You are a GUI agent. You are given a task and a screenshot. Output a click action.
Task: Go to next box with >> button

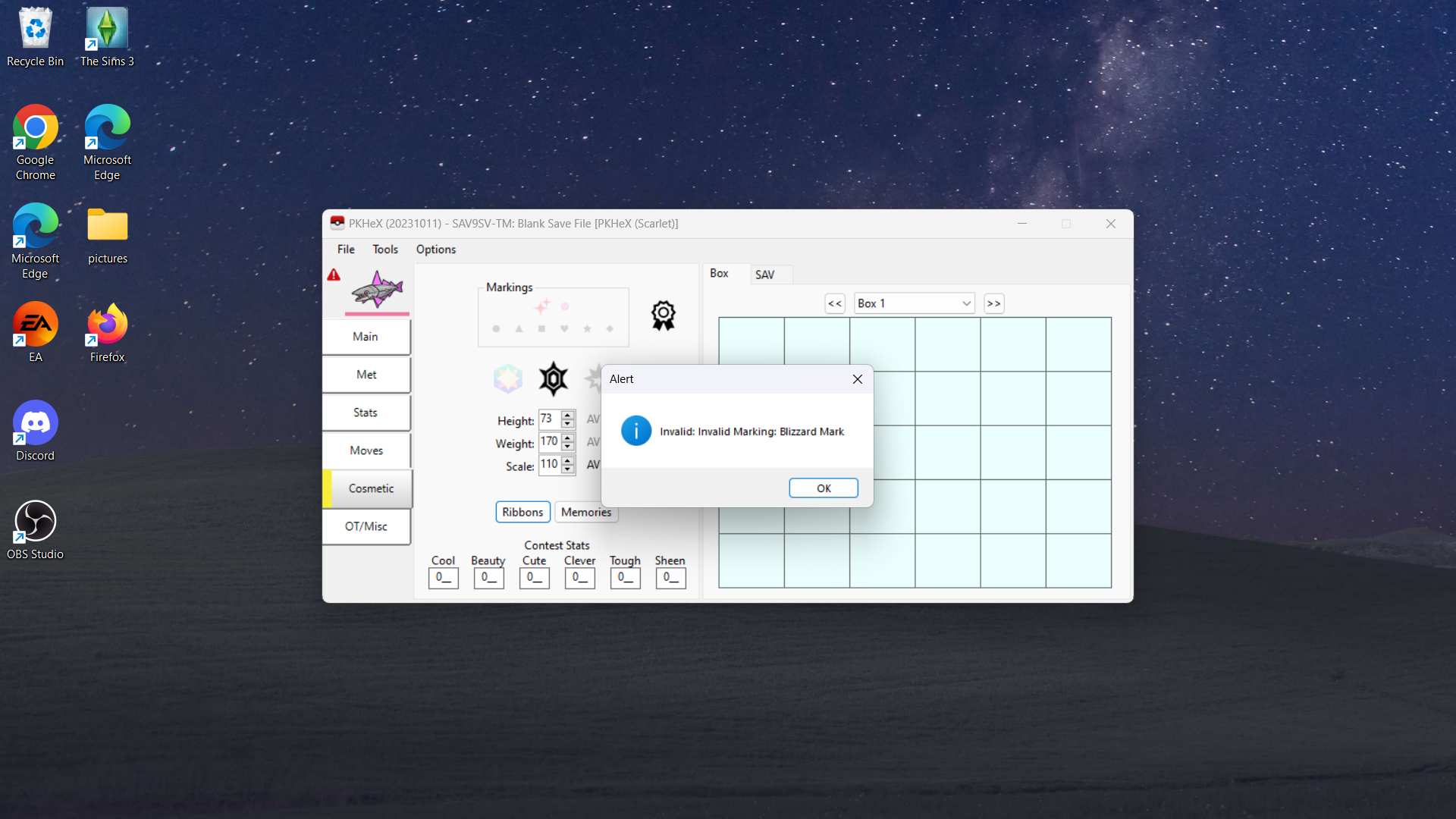tap(993, 303)
